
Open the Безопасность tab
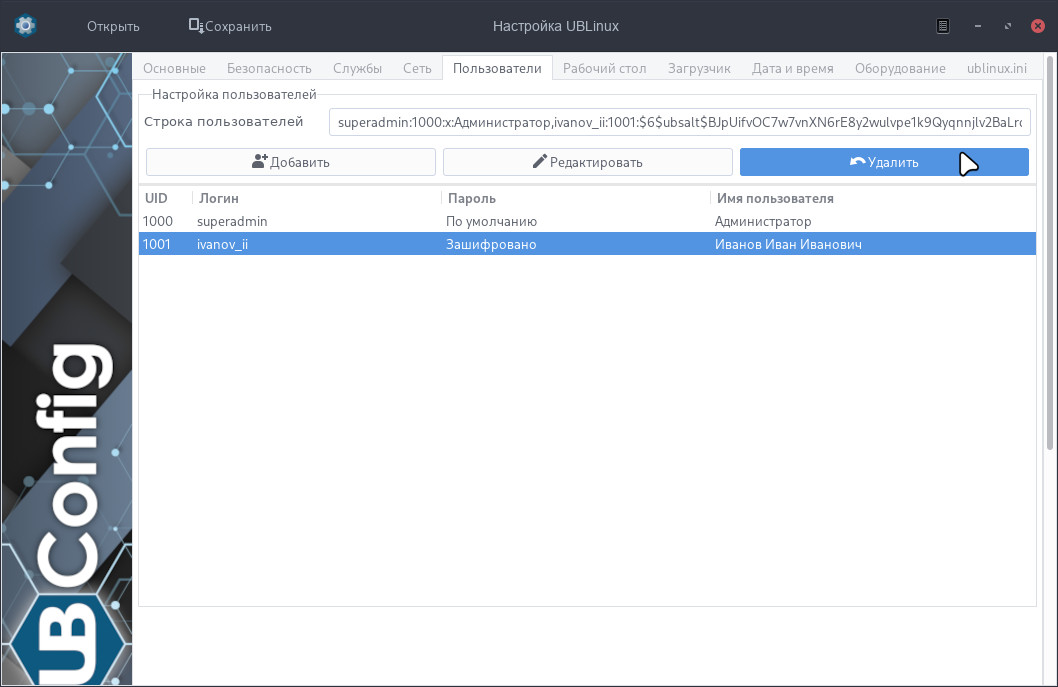coord(269,68)
